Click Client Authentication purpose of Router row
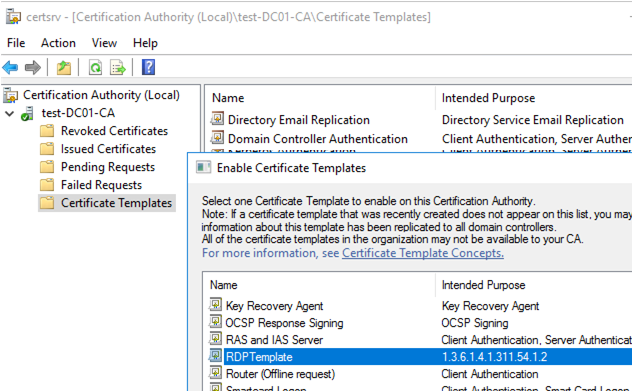 [x=490, y=374]
